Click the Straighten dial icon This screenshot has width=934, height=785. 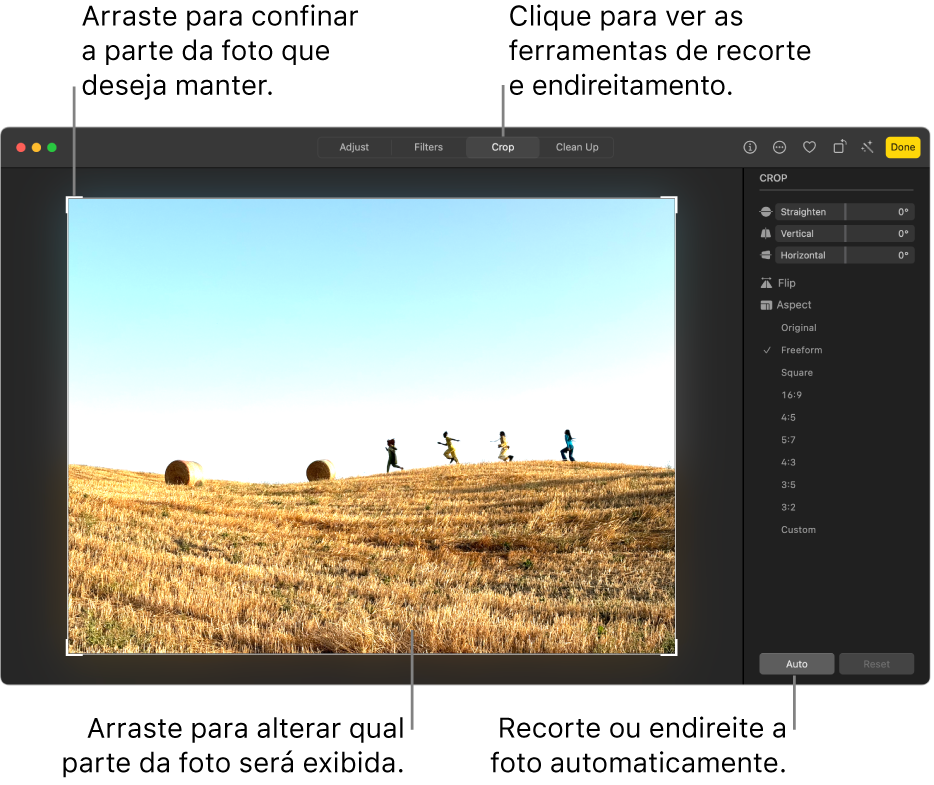coord(766,211)
